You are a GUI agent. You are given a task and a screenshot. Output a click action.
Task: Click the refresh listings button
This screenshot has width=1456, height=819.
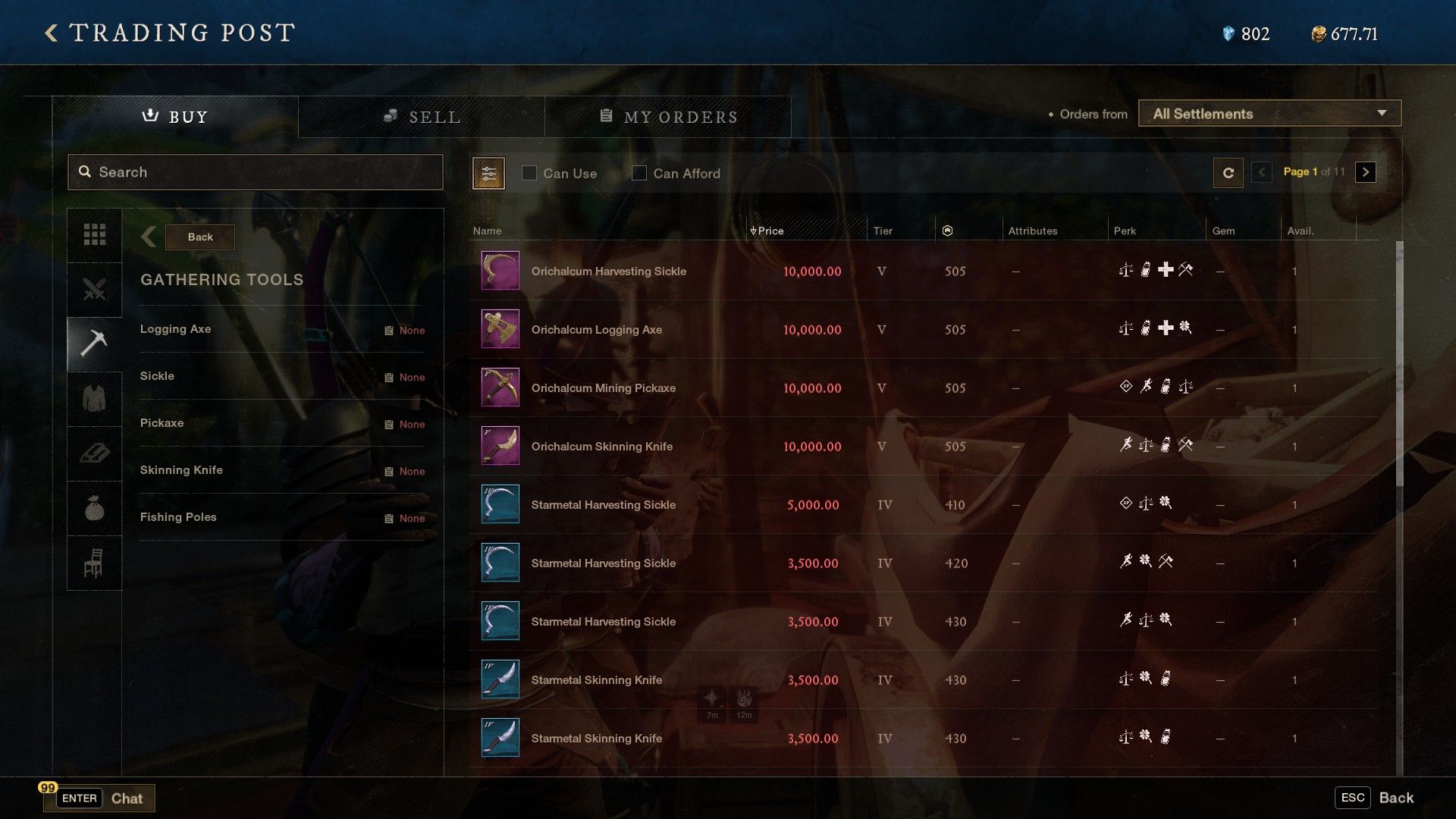pyautogui.click(x=1227, y=172)
